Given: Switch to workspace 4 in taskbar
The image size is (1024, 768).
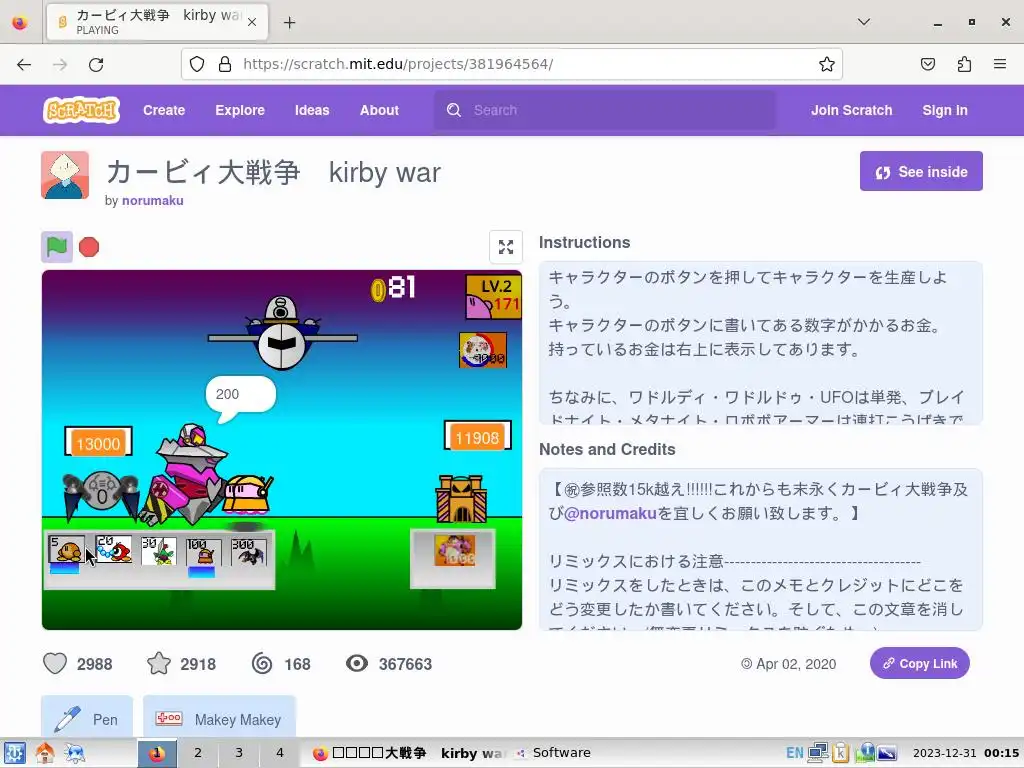Looking at the screenshot, I should [x=280, y=753].
